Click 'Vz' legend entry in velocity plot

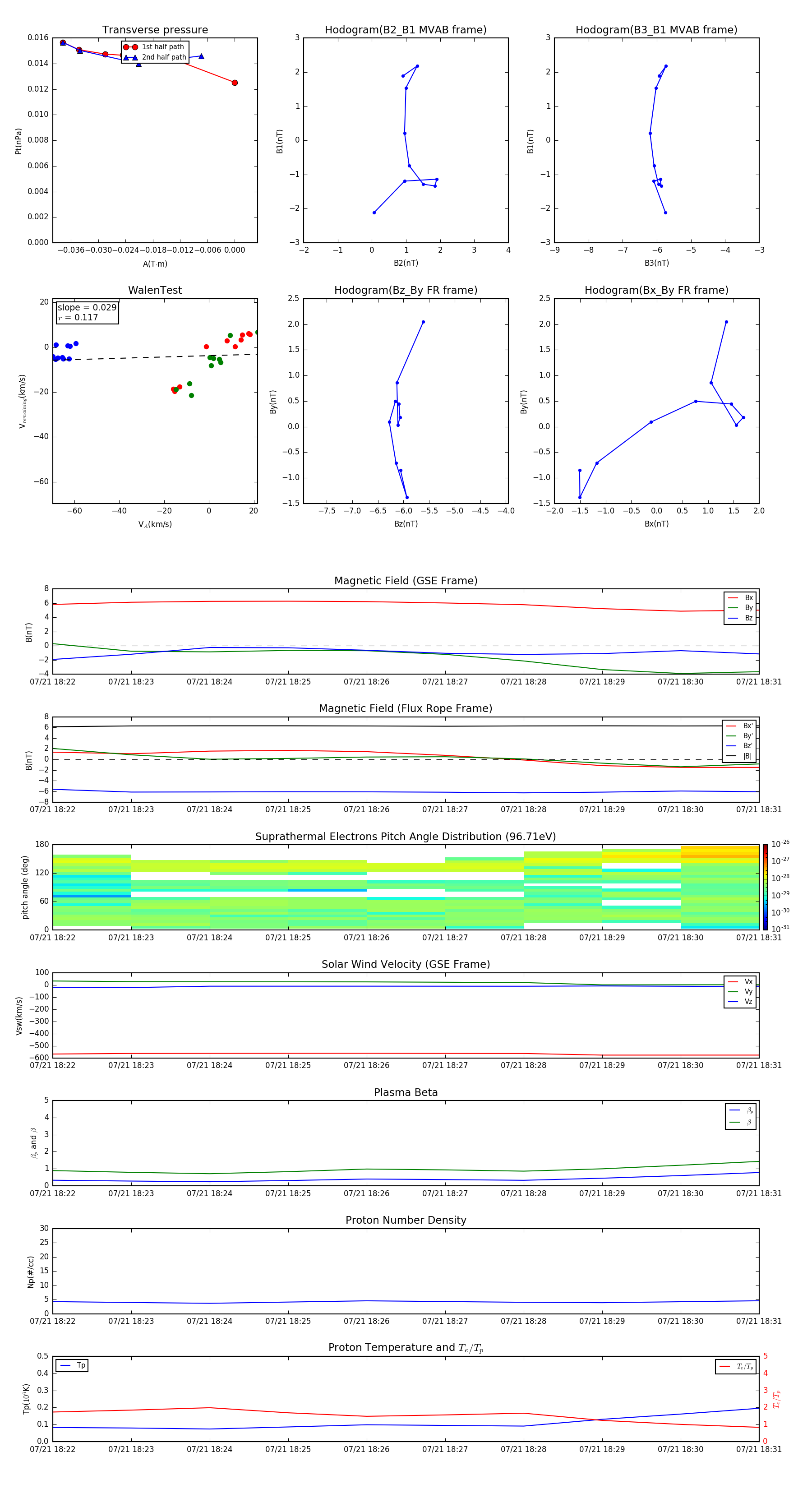740,1002
